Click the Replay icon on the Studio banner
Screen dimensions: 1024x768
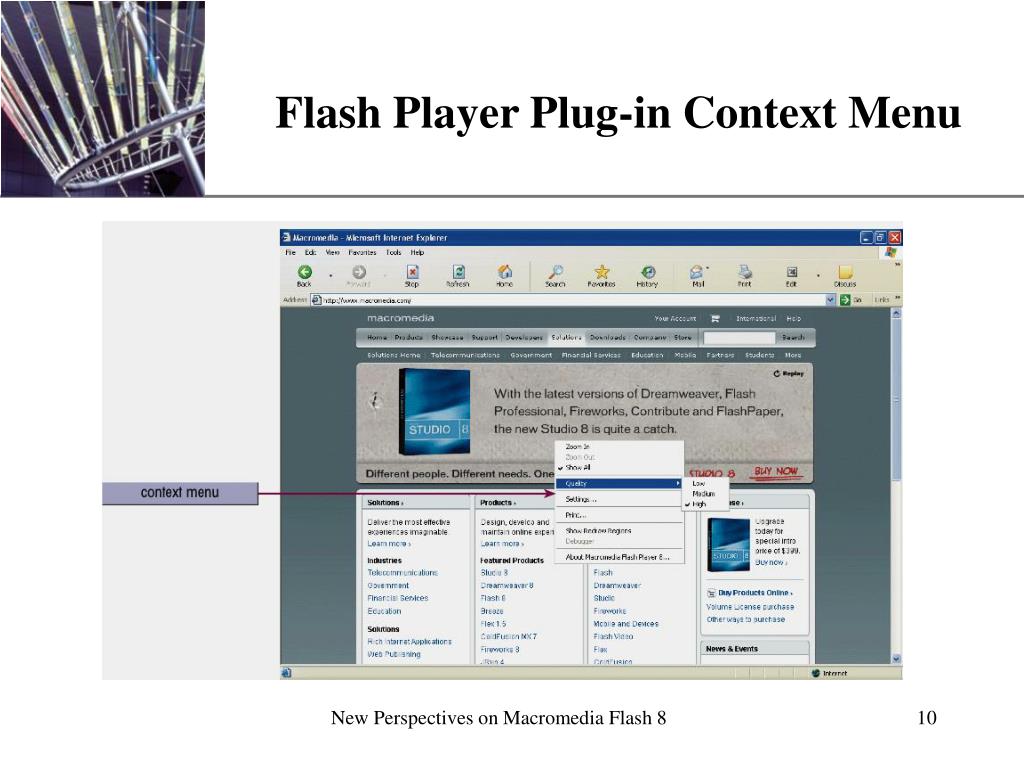[776, 374]
